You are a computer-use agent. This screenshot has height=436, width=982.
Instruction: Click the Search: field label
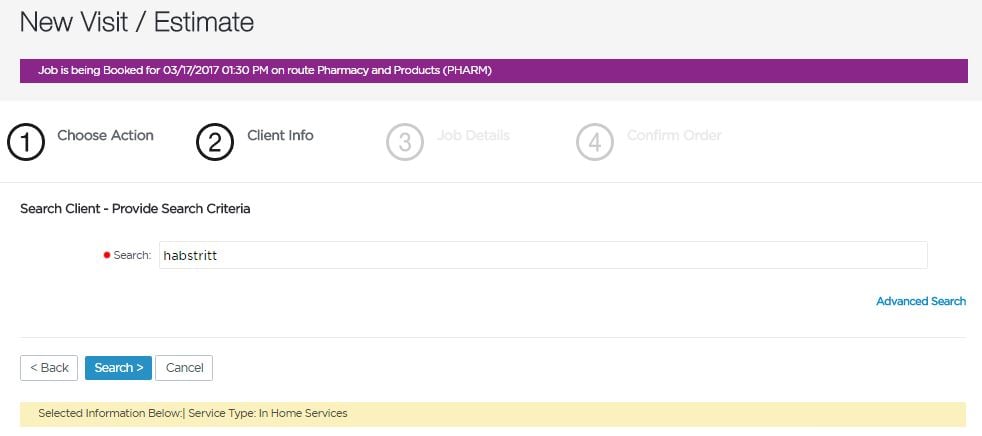132,256
